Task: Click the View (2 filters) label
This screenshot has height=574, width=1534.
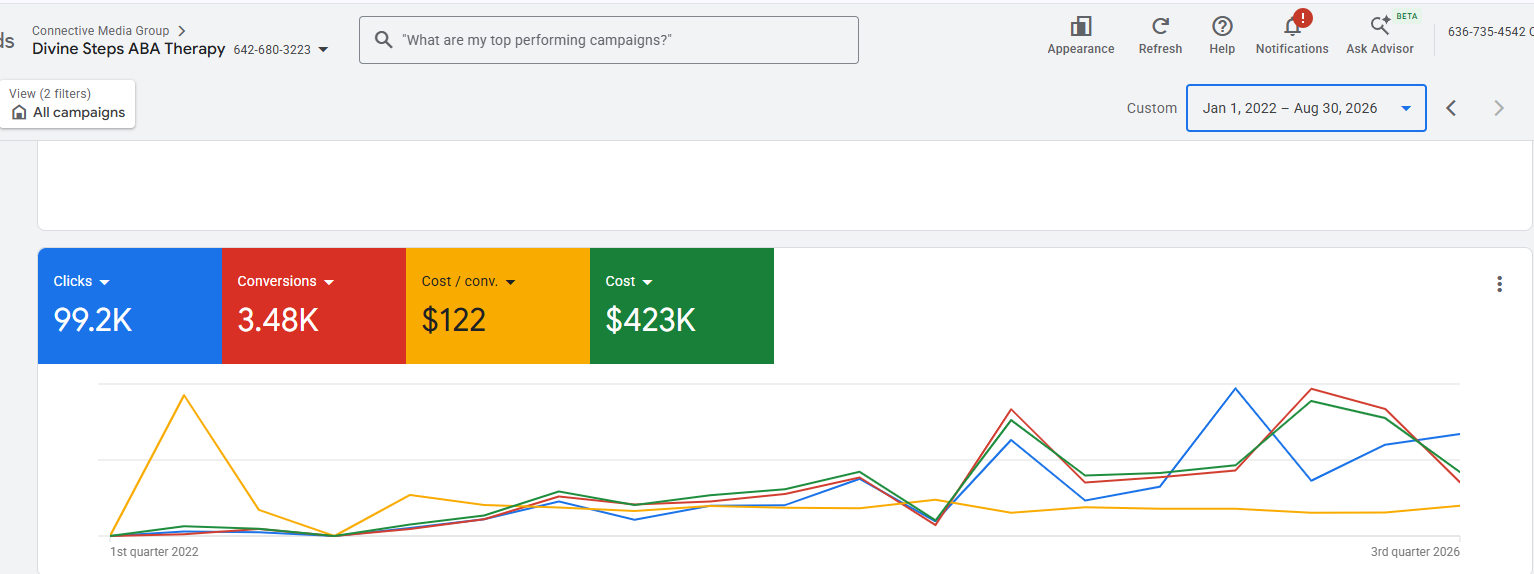Action: point(50,94)
